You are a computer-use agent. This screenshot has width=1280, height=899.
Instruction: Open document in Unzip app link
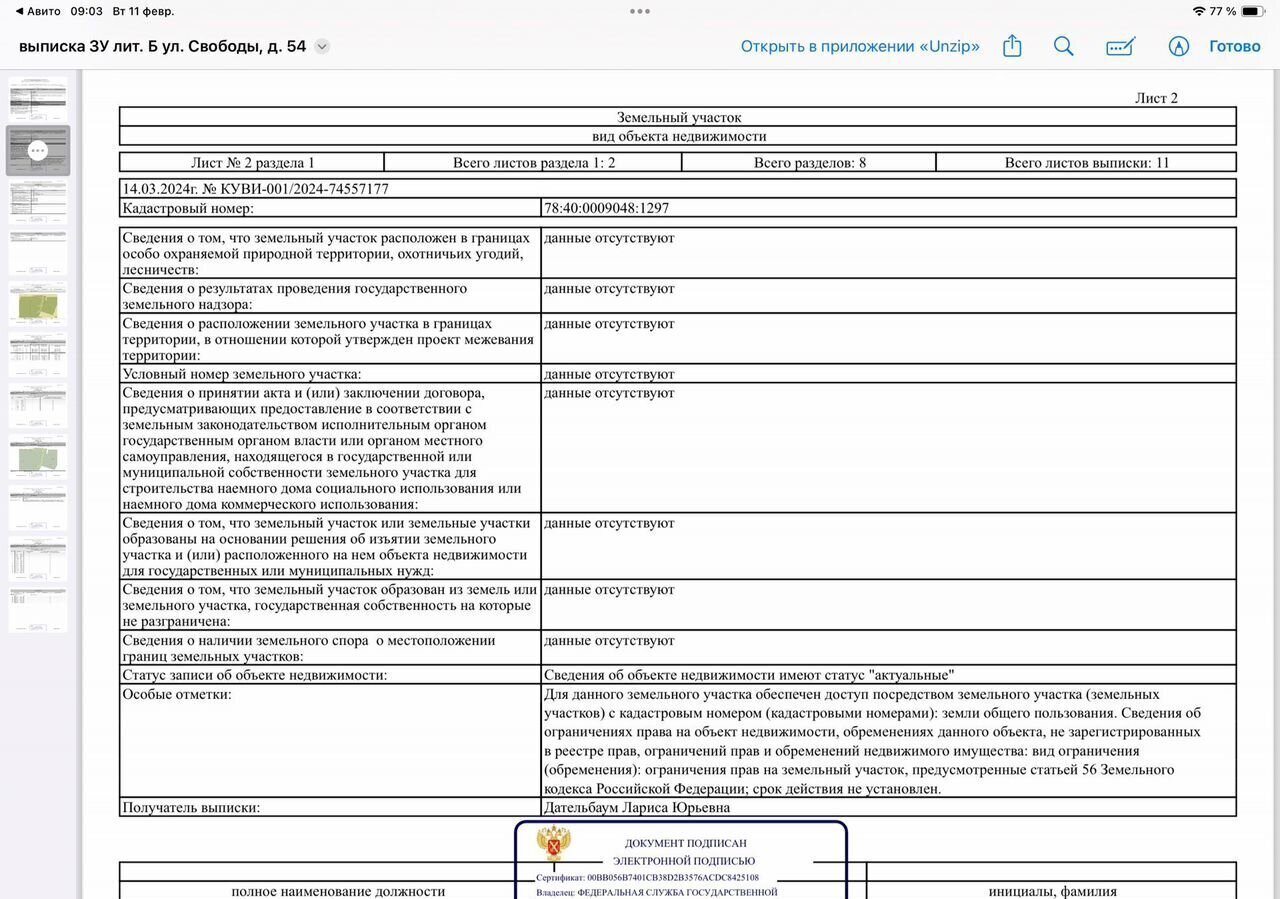click(x=860, y=46)
